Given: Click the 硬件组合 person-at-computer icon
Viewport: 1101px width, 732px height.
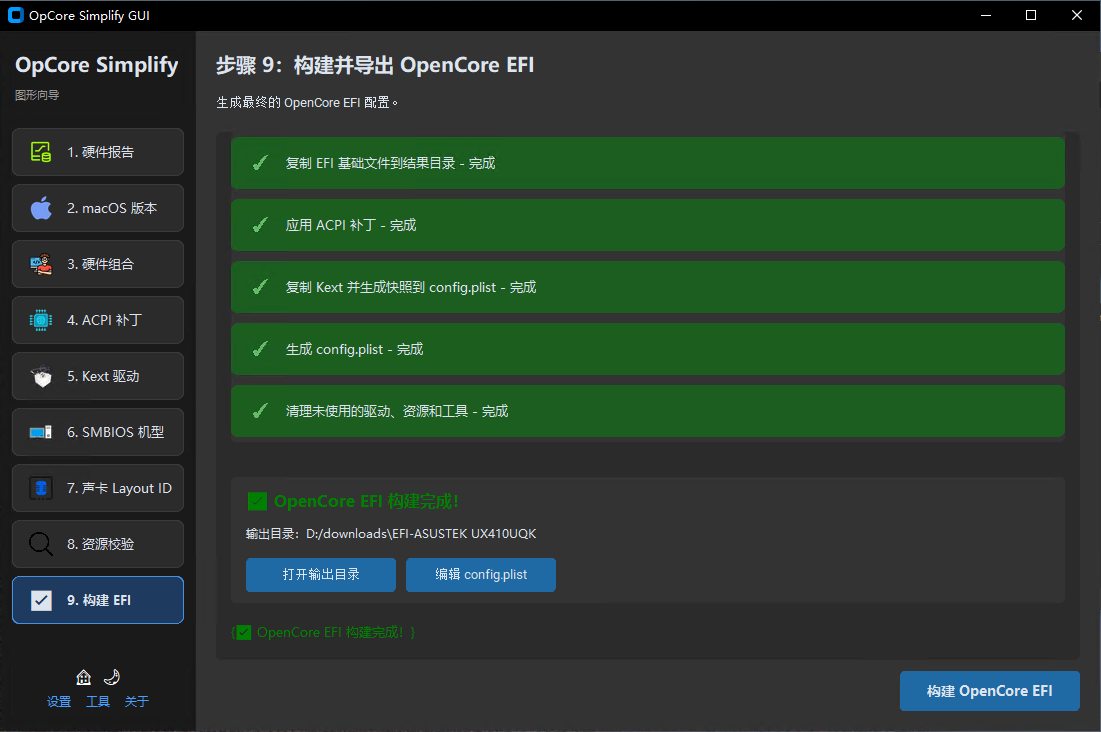Looking at the screenshot, I should click(x=41, y=264).
